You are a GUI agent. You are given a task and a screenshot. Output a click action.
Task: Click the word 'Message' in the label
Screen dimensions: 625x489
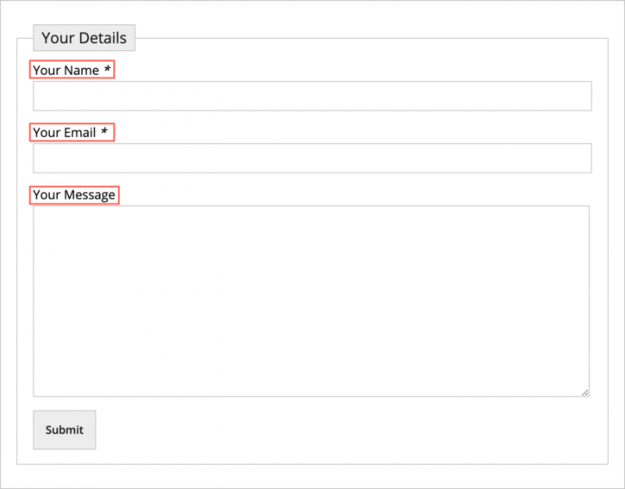90,195
